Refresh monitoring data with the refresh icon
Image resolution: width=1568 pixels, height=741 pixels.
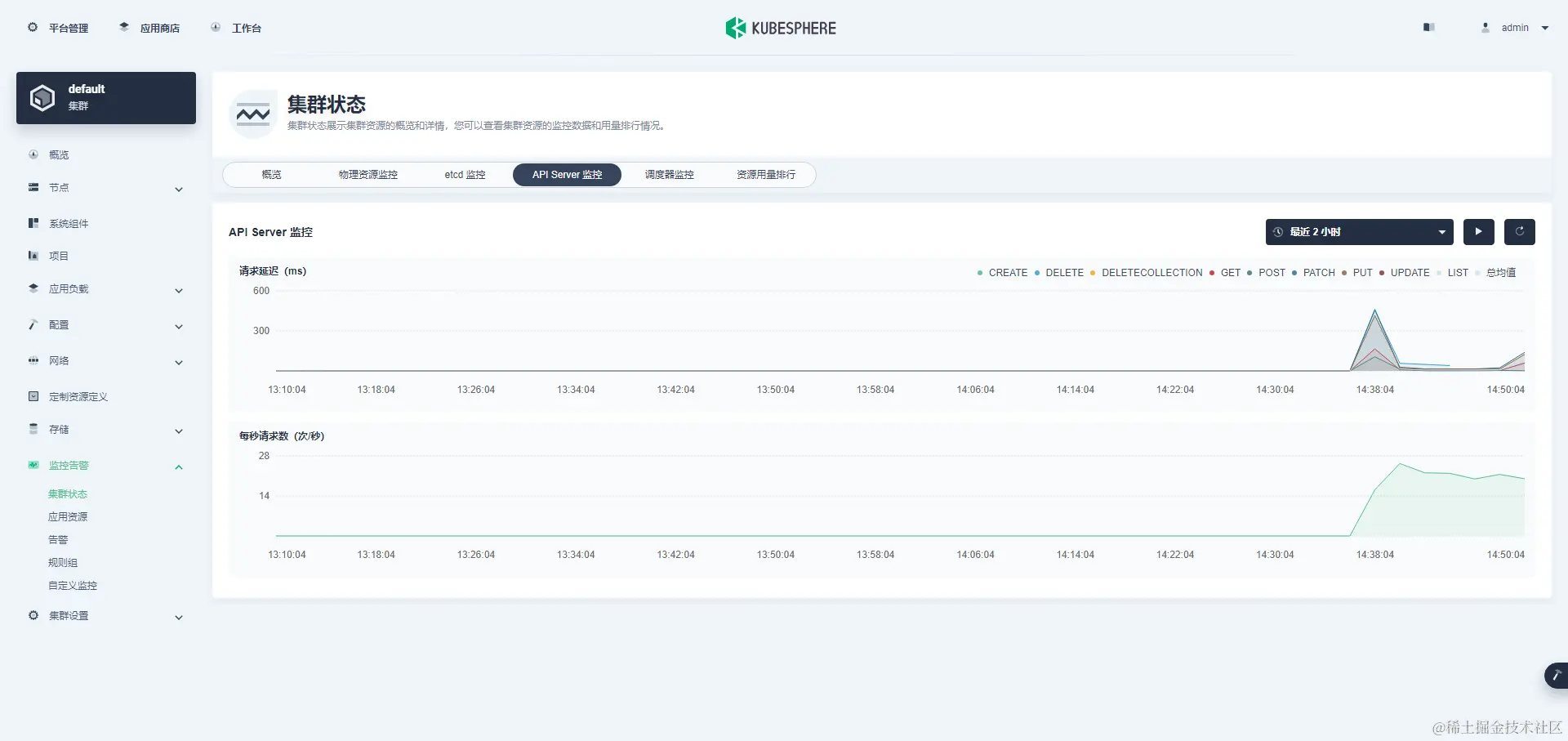tap(1519, 231)
